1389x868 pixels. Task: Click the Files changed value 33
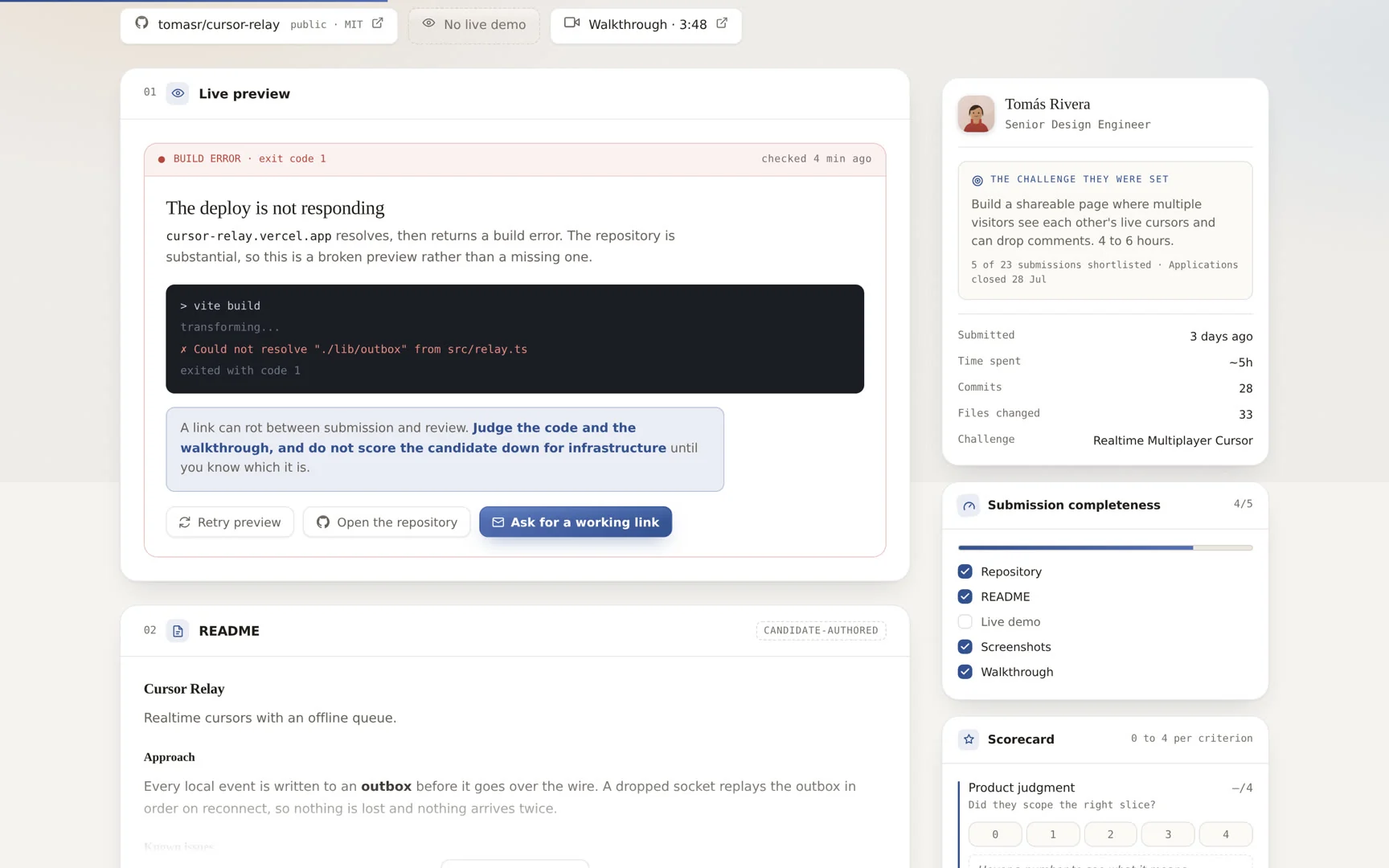1246,415
